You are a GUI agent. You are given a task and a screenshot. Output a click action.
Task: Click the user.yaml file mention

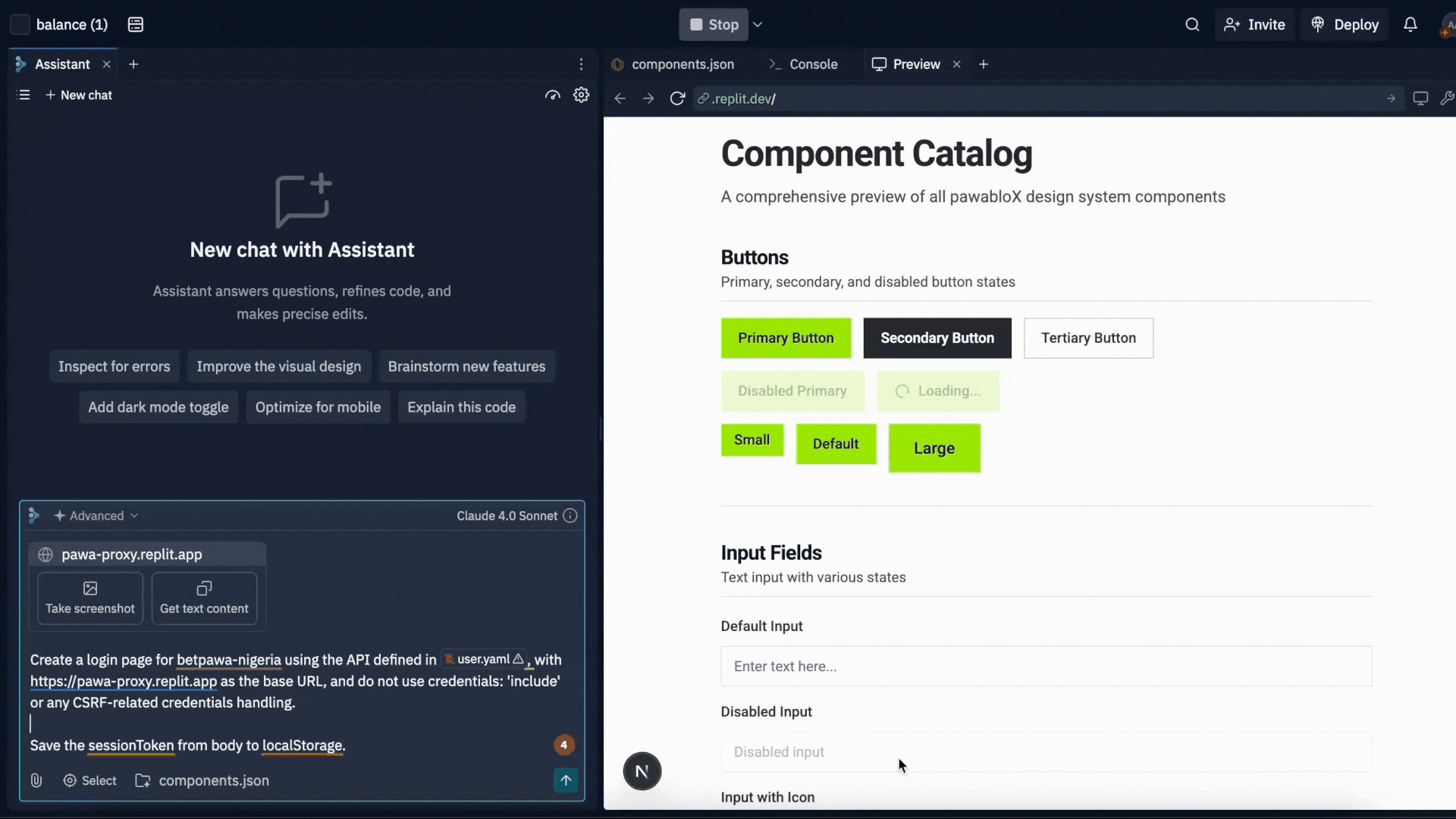tap(484, 659)
